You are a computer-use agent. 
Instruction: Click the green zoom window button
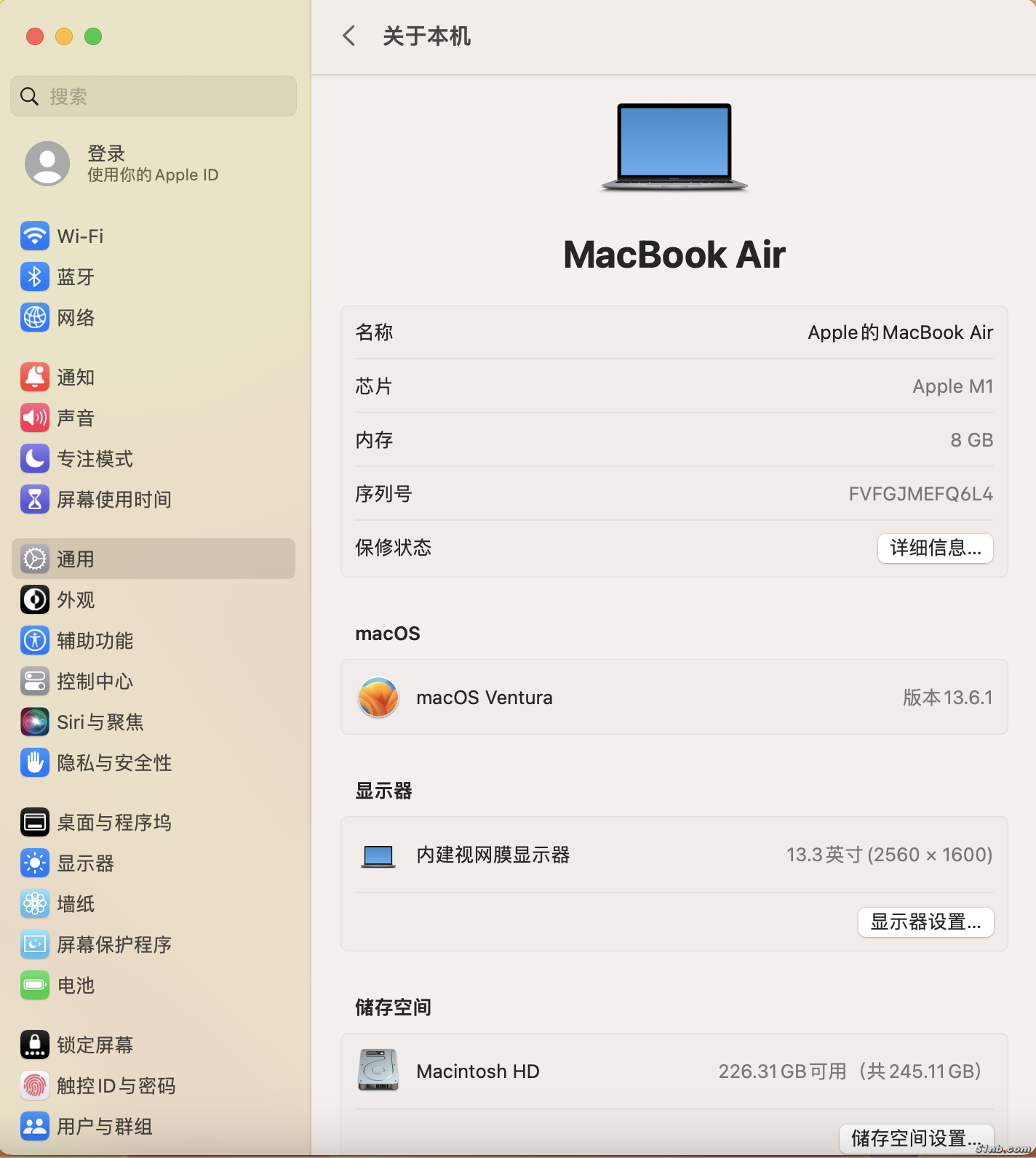[x=93, y=36]
